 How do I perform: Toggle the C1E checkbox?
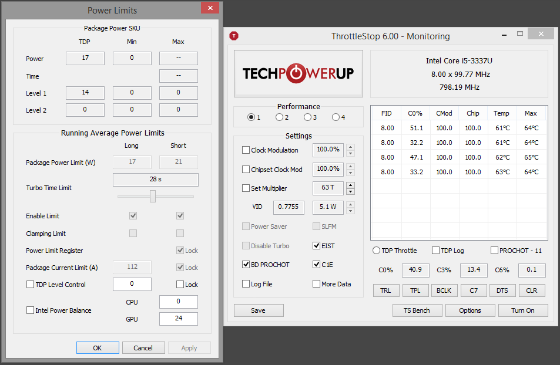(316, 264)
